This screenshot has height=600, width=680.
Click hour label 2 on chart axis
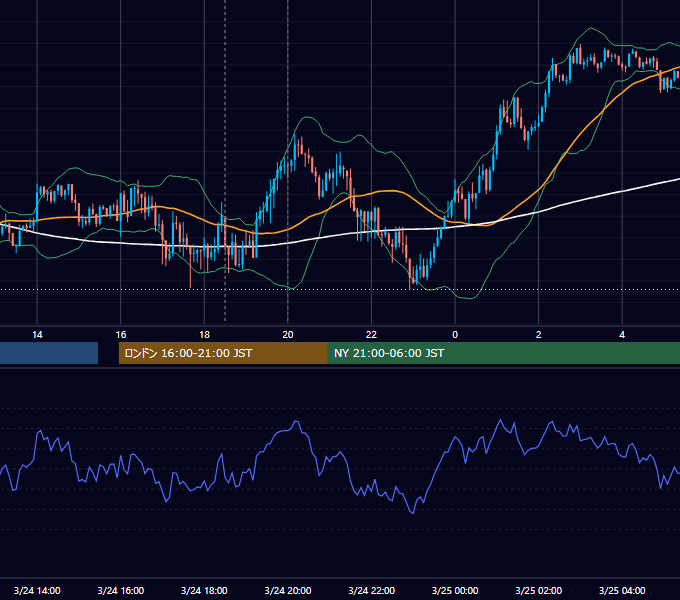tap(539, 335)
